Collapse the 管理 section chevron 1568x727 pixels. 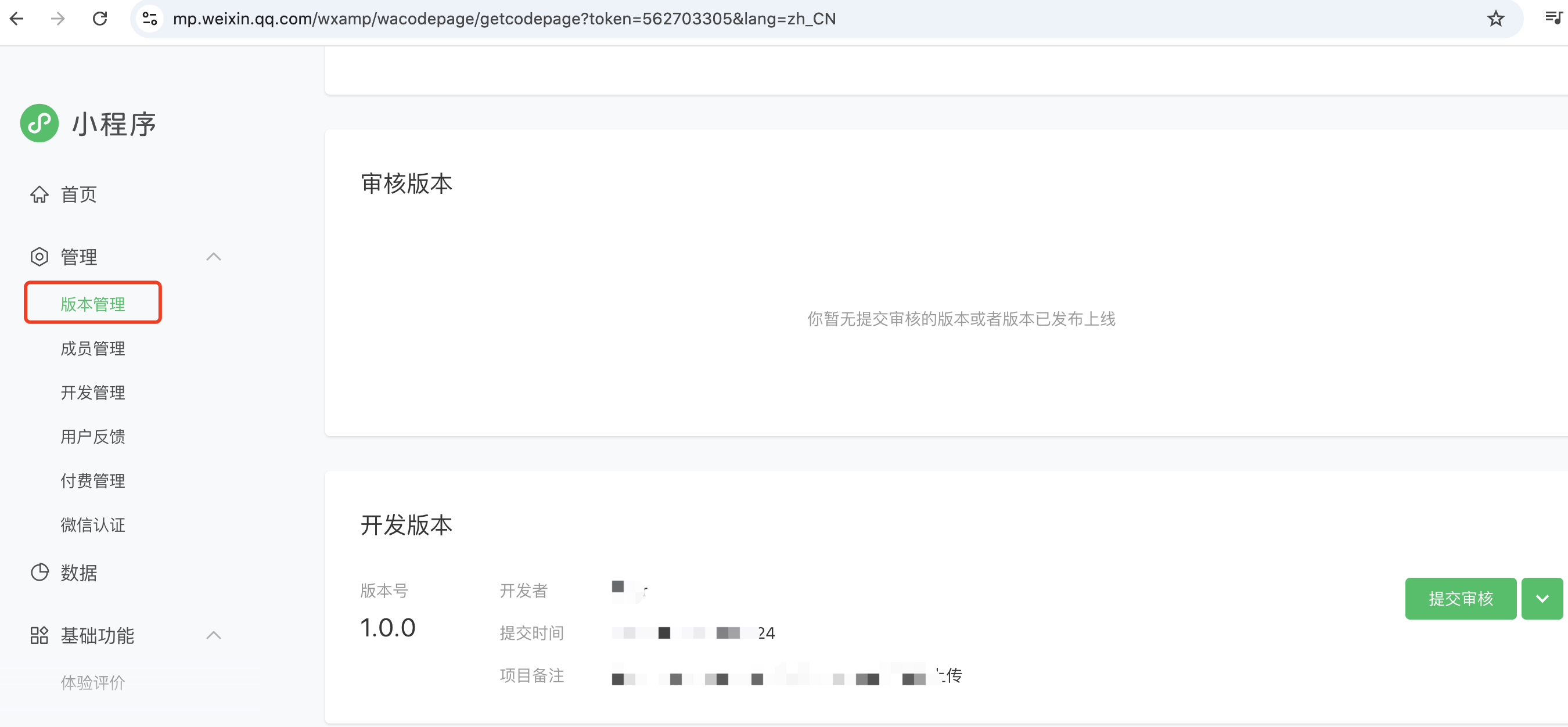tap(213, 257)
